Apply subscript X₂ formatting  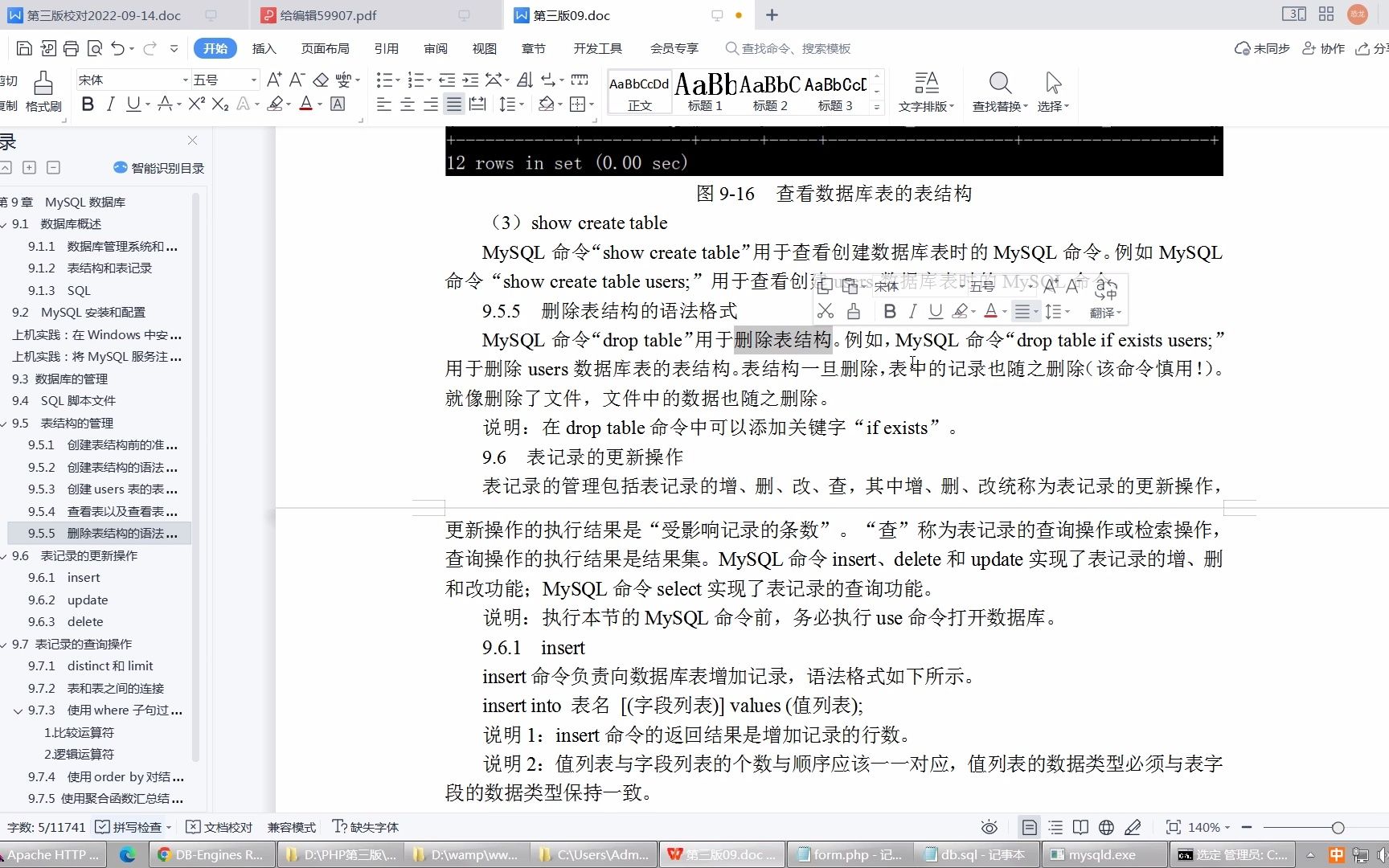(x=220, y=104)
